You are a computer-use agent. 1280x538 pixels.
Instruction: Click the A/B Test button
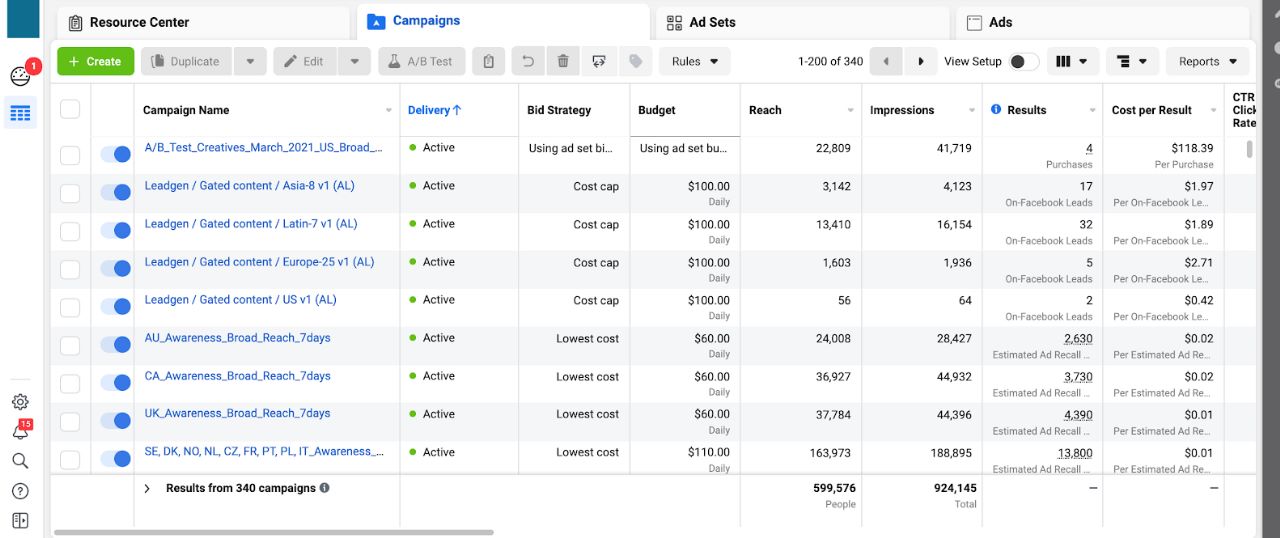pyautogui.click(x=421, y=61)
